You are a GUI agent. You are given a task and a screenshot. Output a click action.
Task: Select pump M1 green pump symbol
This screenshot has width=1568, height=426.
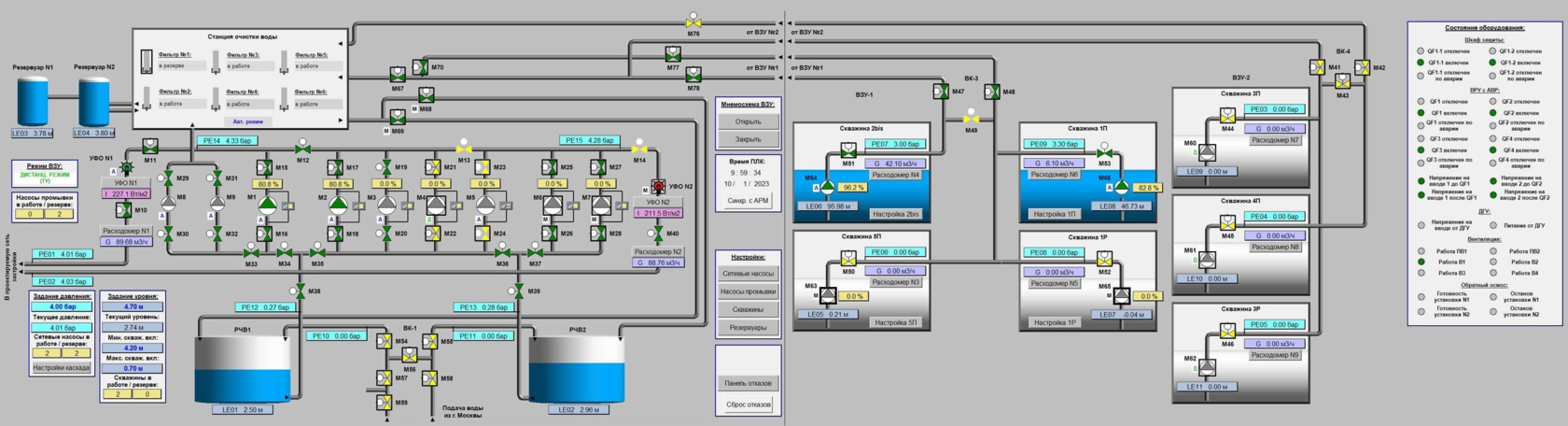tap(266, 205)
